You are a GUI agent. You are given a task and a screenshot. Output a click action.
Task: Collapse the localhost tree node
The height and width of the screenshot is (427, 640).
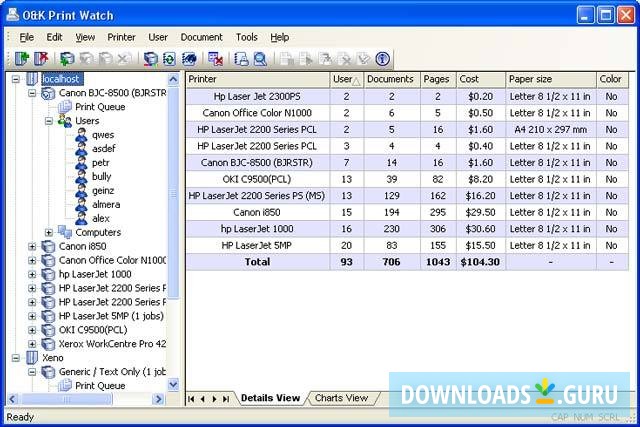16,78
